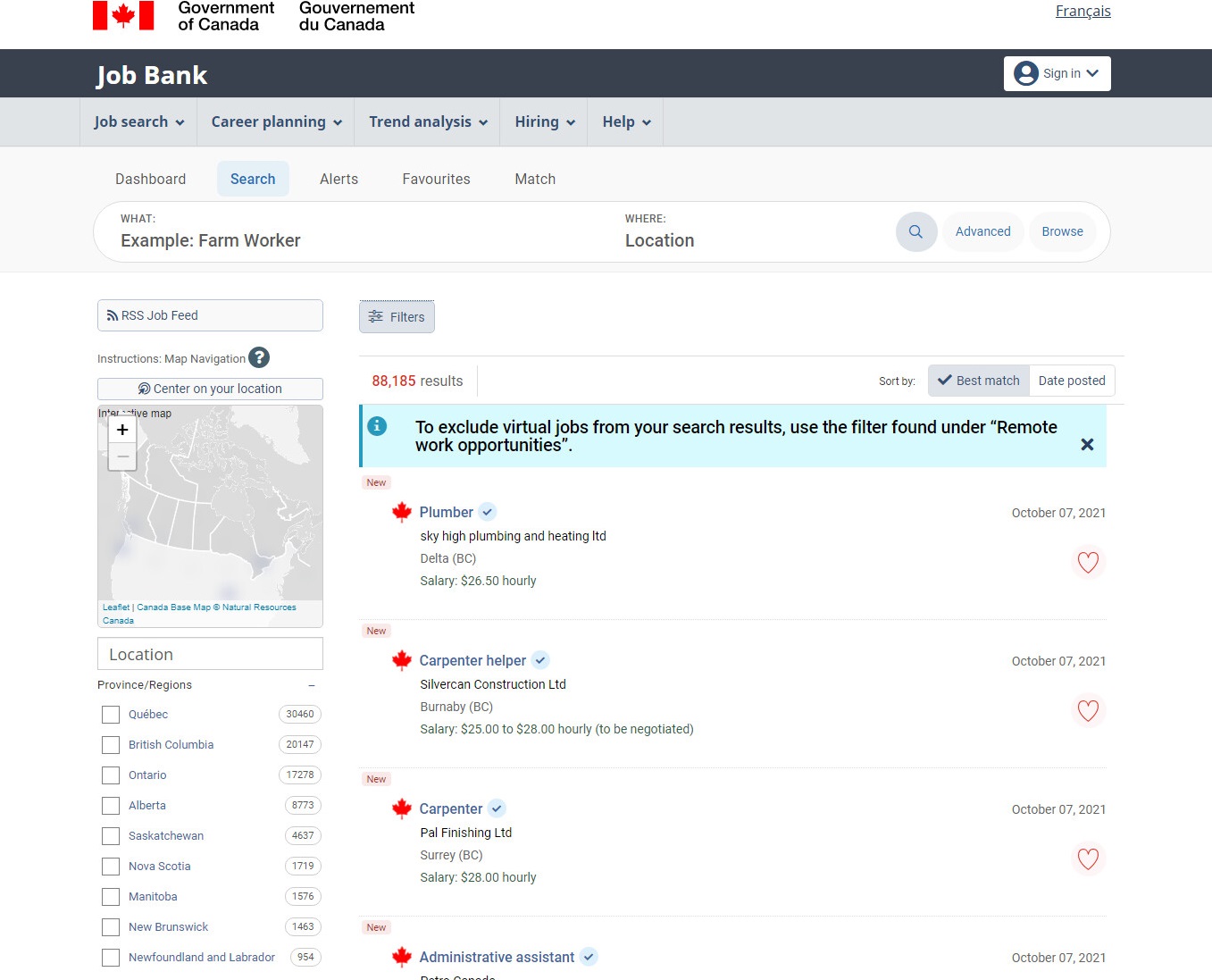The height and width of the screenshot is (980, 1212).
Task: Open the Favourites tab
Action: [x=436, y=179]
